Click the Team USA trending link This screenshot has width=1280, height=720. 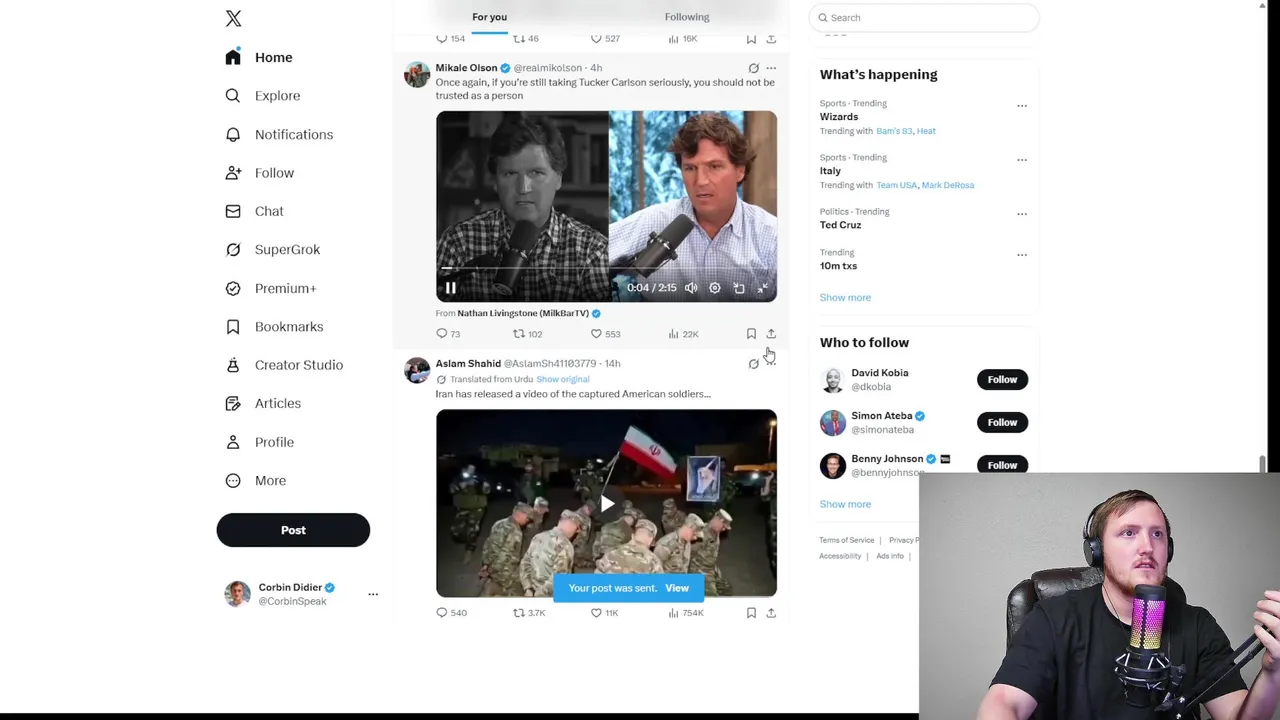coord(896,185)
